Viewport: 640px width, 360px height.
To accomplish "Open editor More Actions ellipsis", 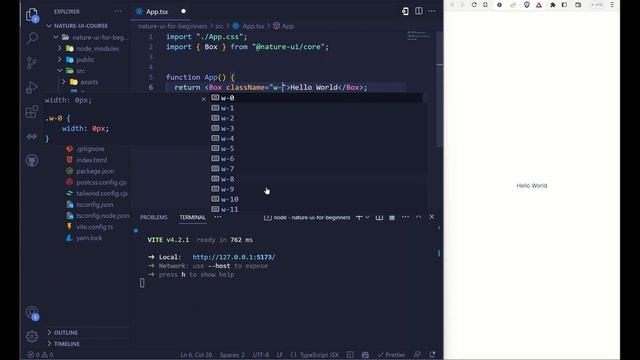I will coord(432,11).
